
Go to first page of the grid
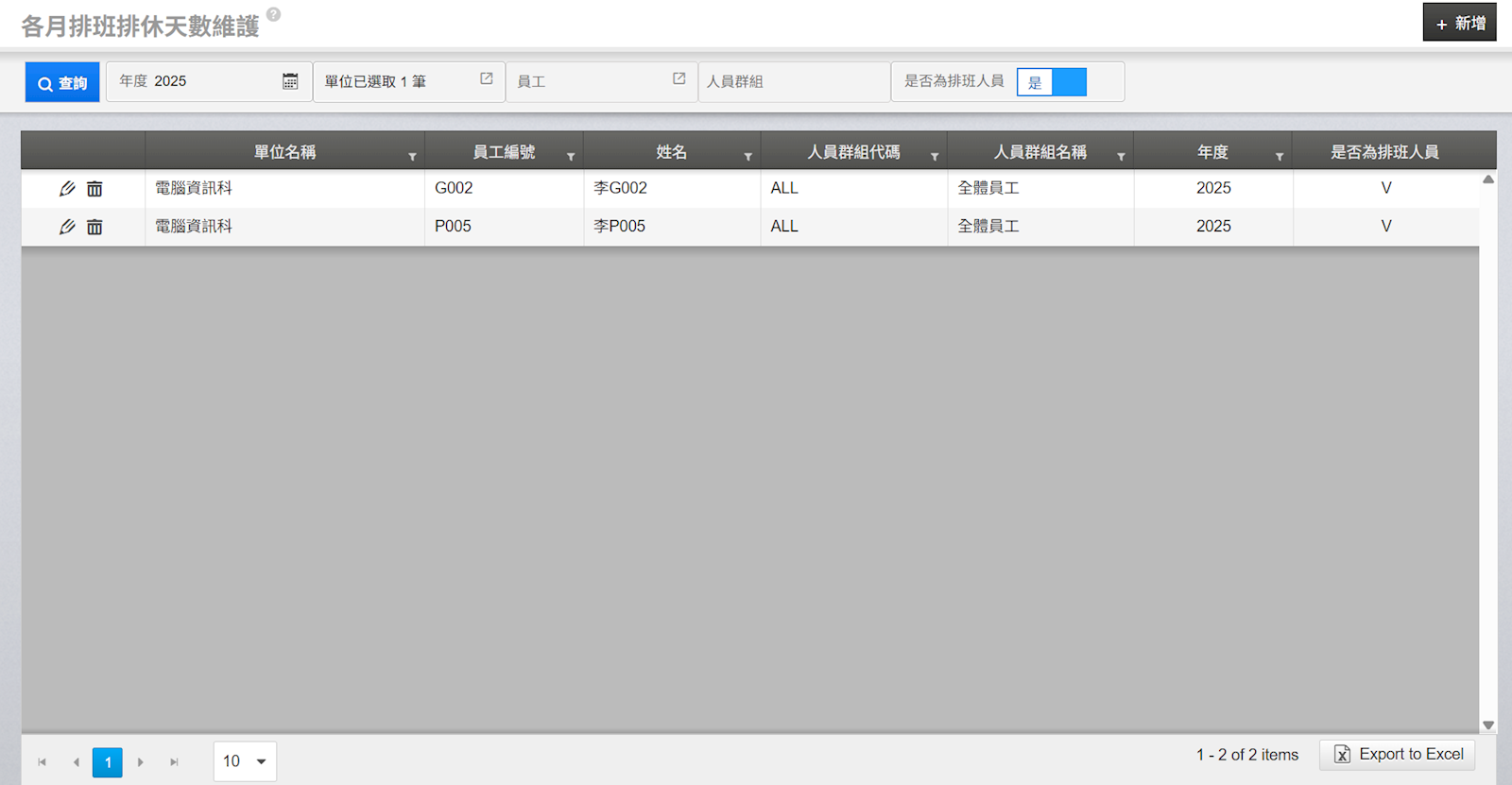[x=42, y=761]
